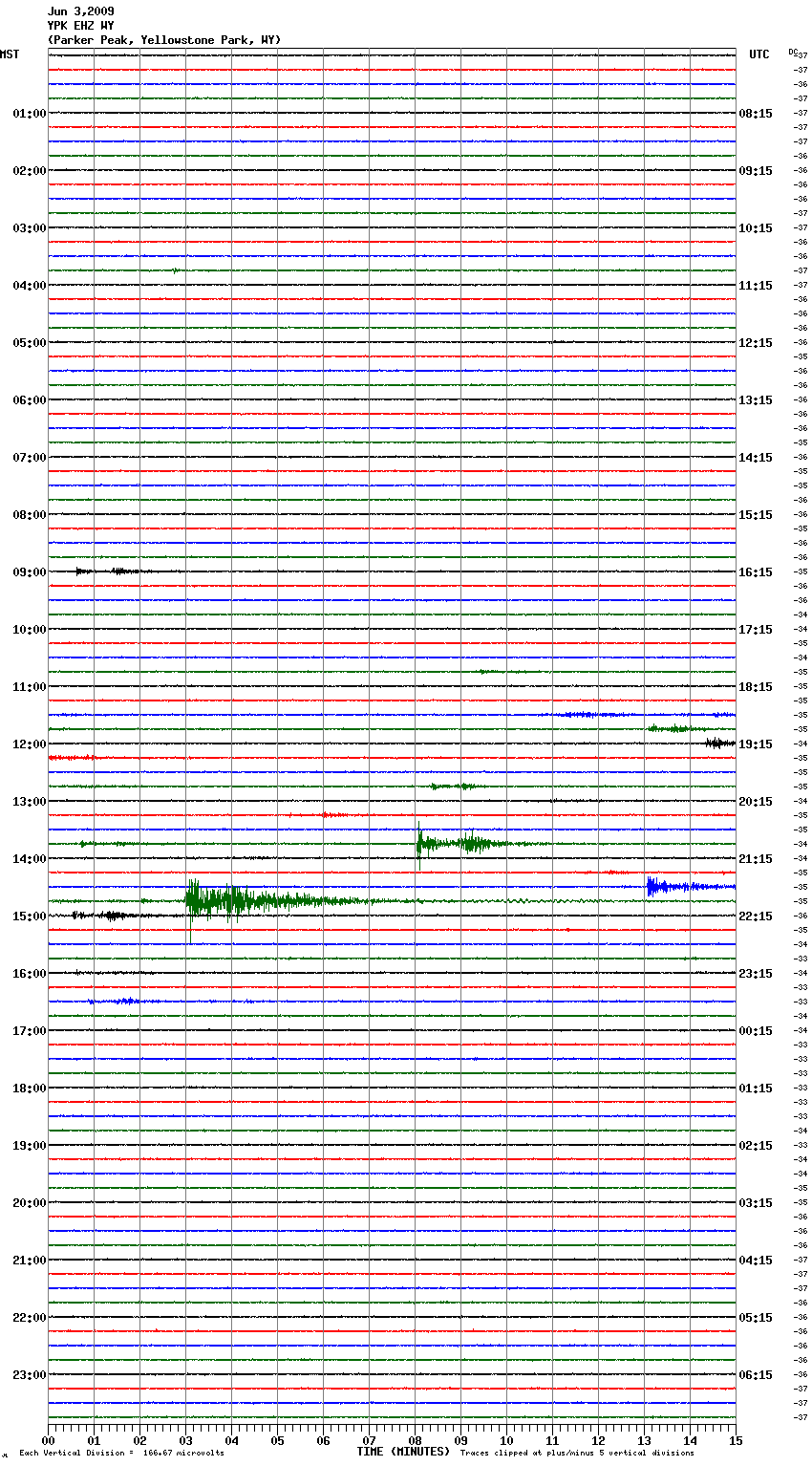Click the 'DC' column header

tap(793, 52)
